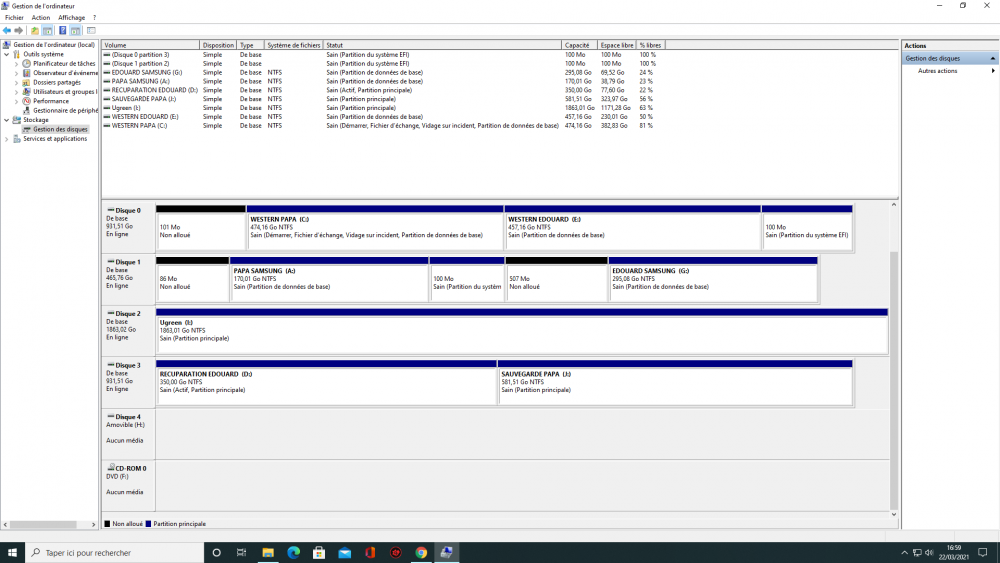Open the Planificateur de tâches node
This screenshot has height=563, width=1000.
(x=64, y=63)
